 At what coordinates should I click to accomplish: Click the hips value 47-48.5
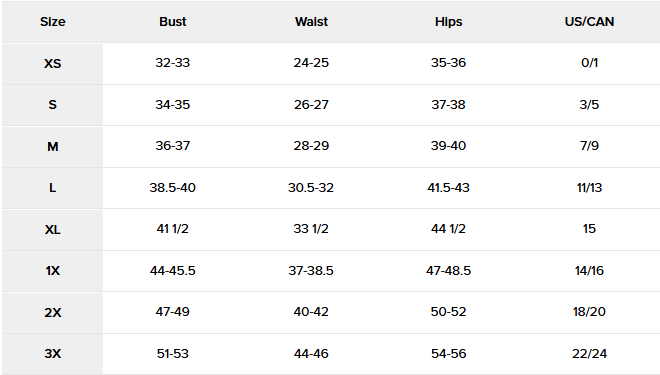click(x=448, y=271)
